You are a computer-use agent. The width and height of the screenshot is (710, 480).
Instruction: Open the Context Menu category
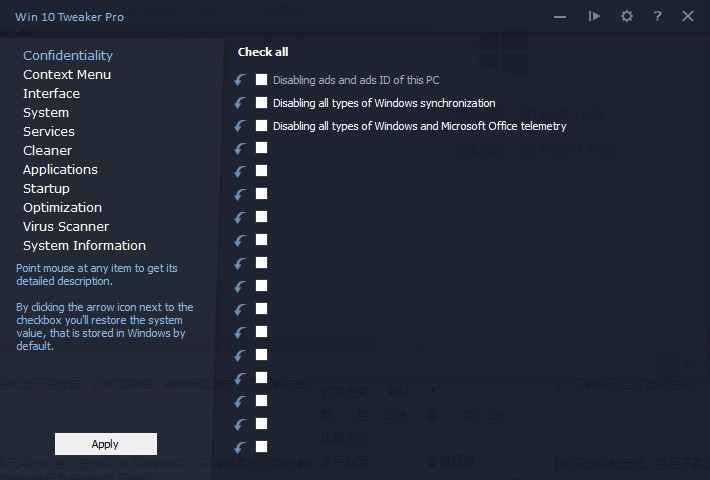[67, 74]
